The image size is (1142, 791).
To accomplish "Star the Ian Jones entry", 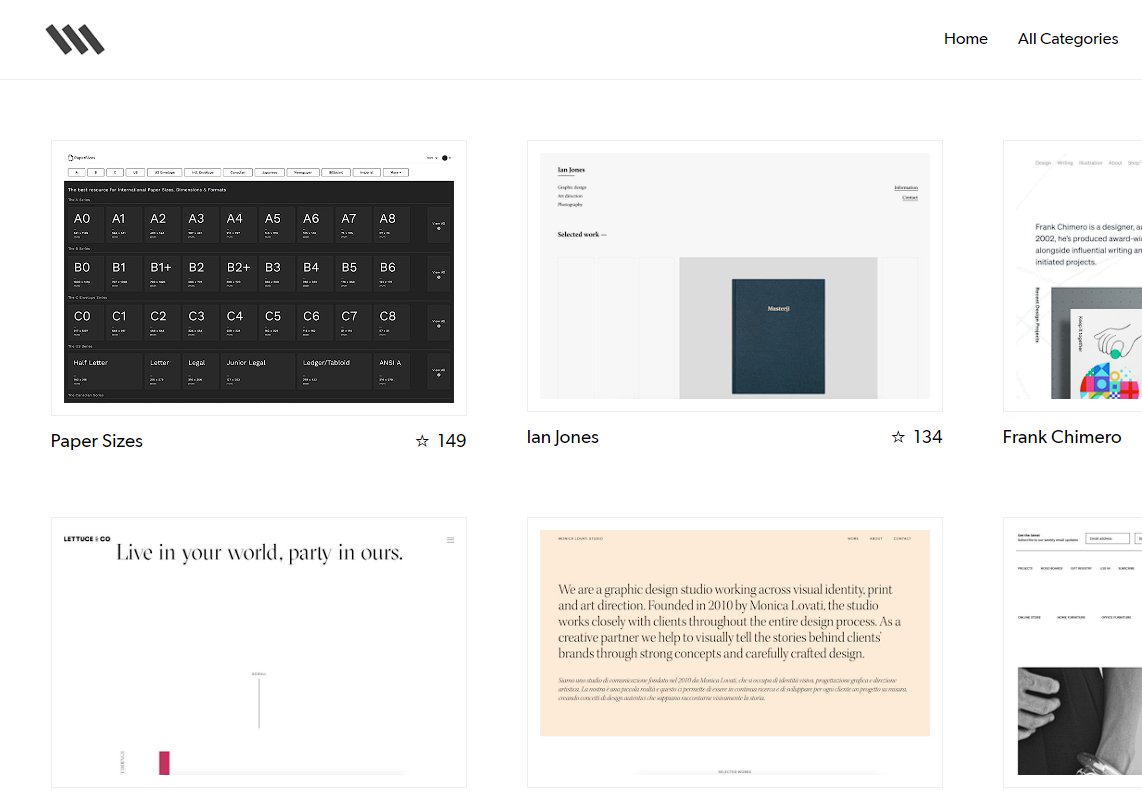I will 898,437.
